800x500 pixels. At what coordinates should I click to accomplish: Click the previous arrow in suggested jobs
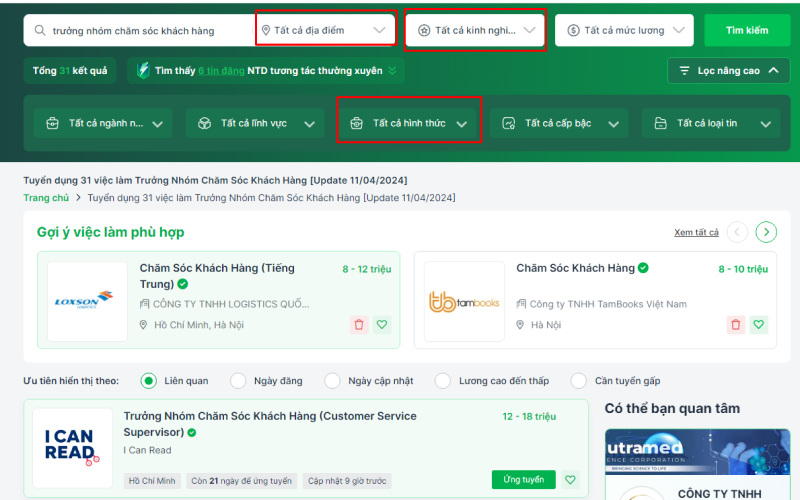click(x=737, y=232)
